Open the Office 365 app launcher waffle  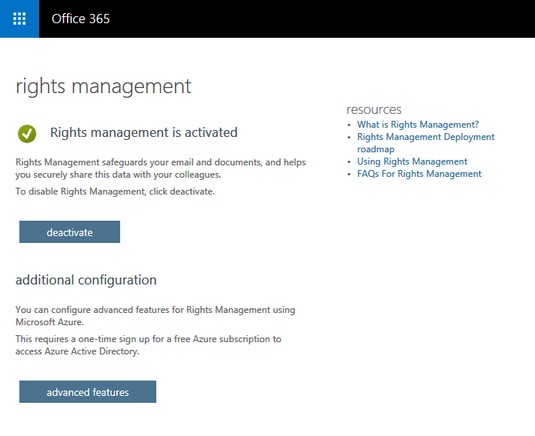pyautogui.click(x=19, y=19)
